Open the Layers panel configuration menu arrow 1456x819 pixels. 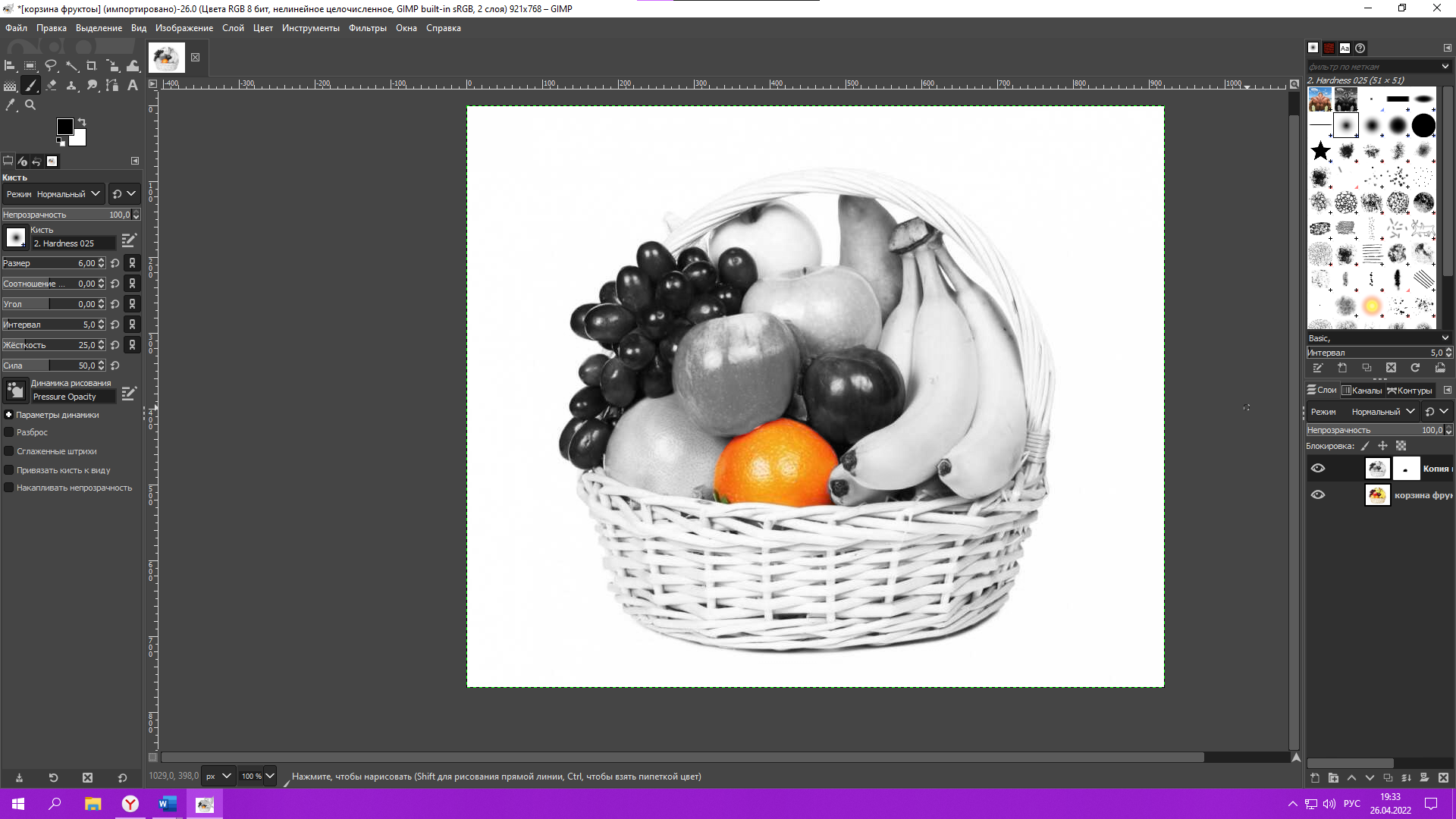[x=1447, y=390]
